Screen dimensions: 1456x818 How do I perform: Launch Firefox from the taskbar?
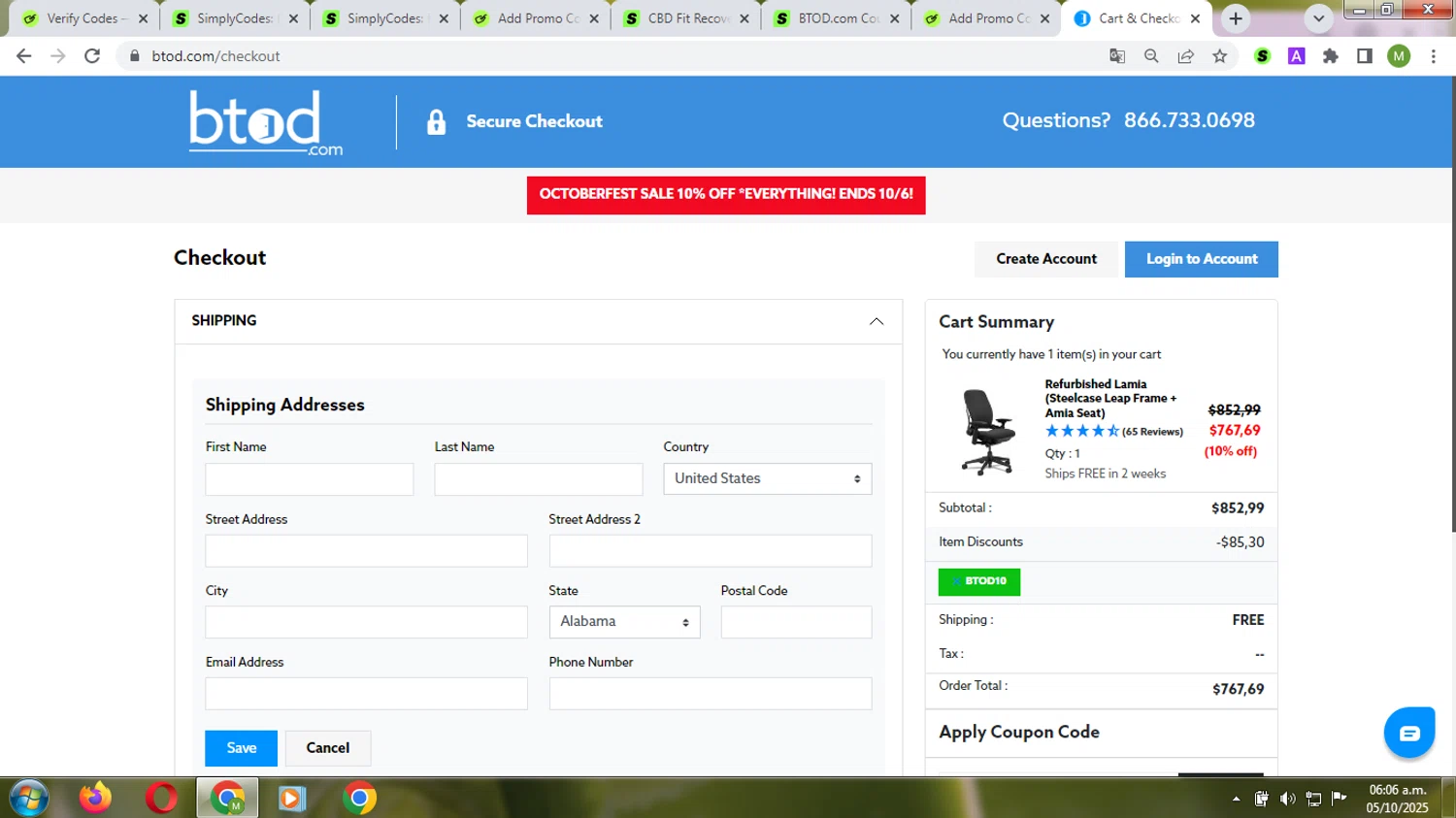95,798
